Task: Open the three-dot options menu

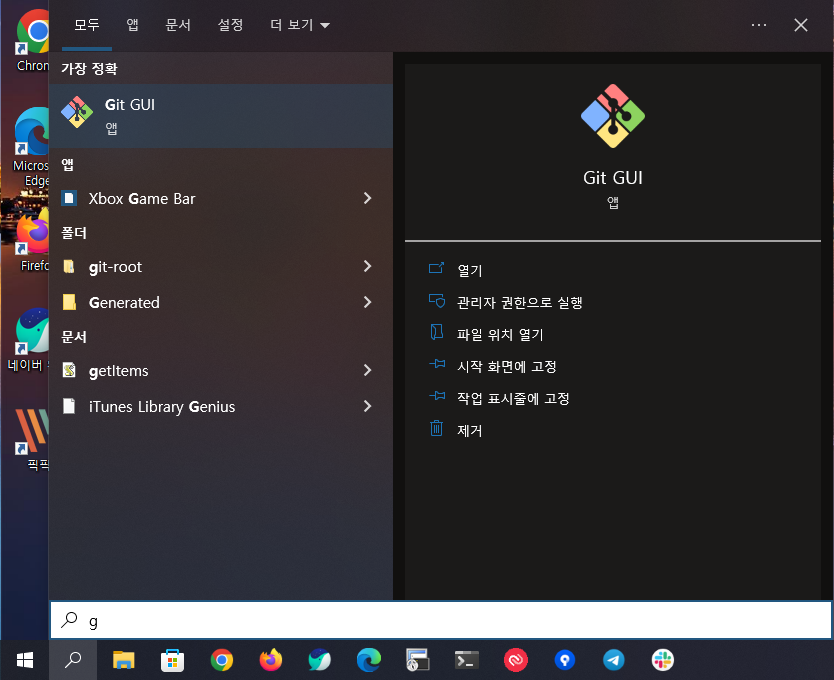Action: click(758, 25)
